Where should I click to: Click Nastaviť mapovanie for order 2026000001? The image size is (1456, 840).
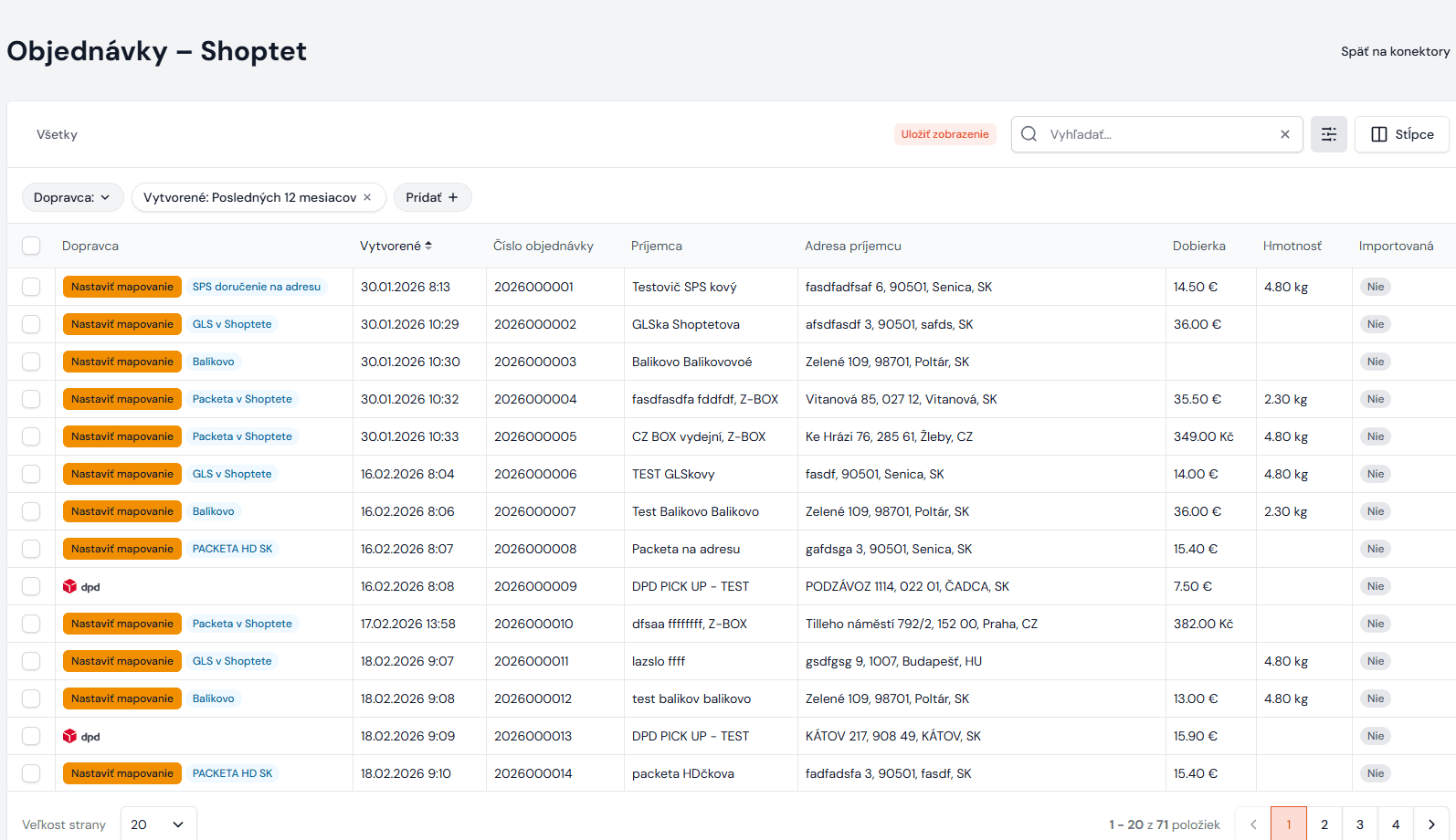[x=122, y=287]
